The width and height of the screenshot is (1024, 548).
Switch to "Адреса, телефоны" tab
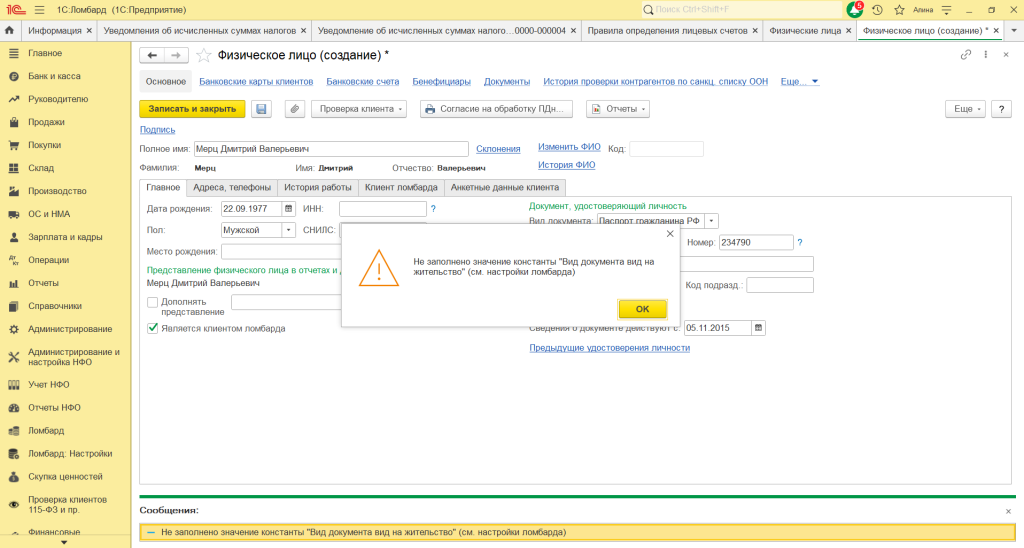[x=231, y=187]
